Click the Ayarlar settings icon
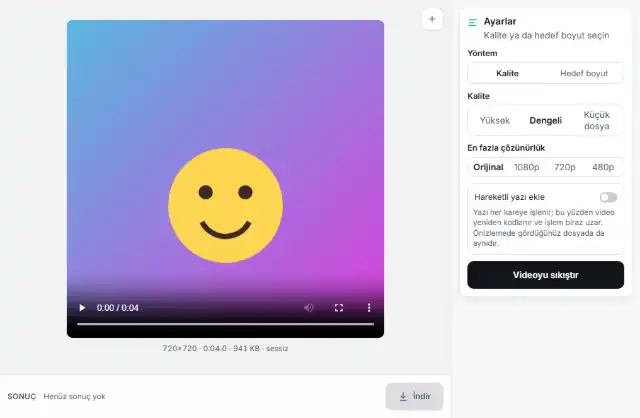 [473, 22]
